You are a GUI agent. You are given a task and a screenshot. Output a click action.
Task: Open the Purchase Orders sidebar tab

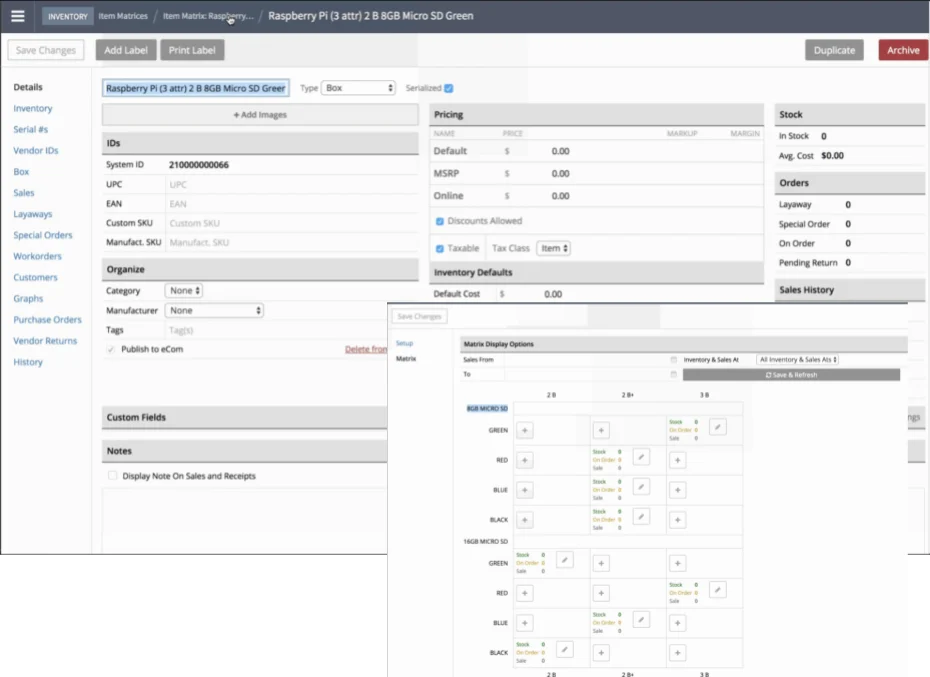tap(47, 320)
